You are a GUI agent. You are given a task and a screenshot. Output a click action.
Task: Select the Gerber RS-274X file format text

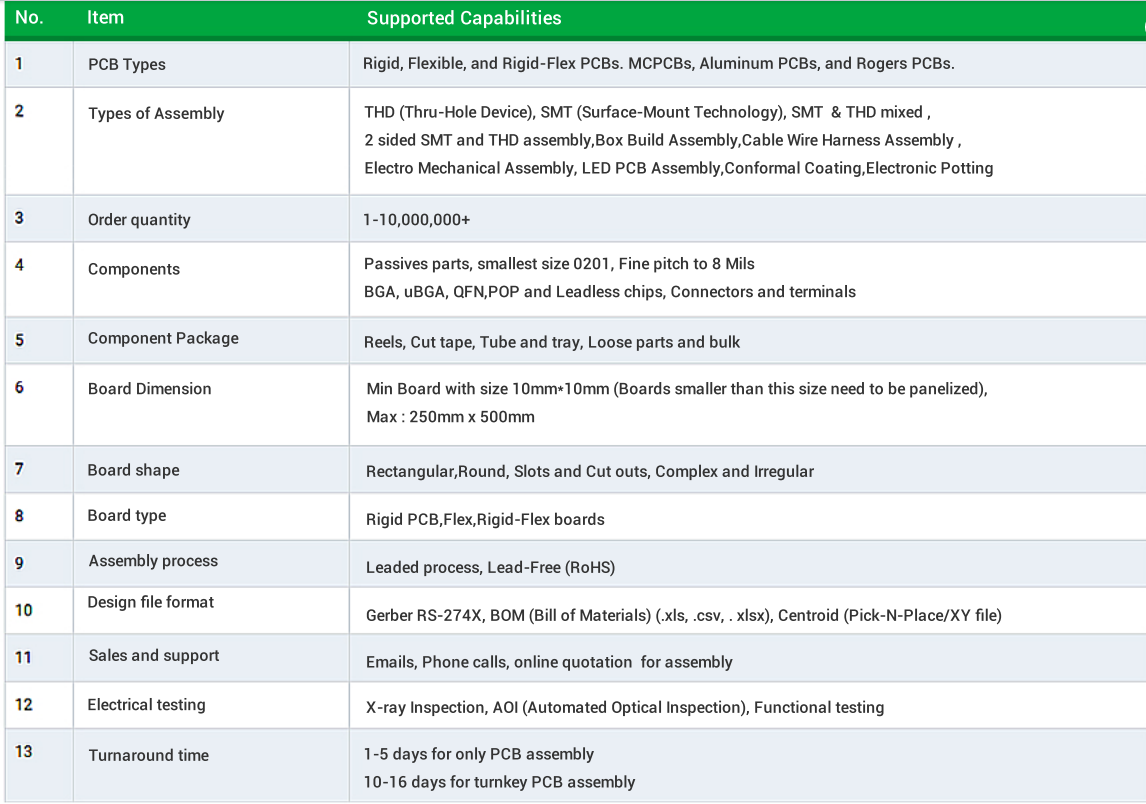click(424, 615)
